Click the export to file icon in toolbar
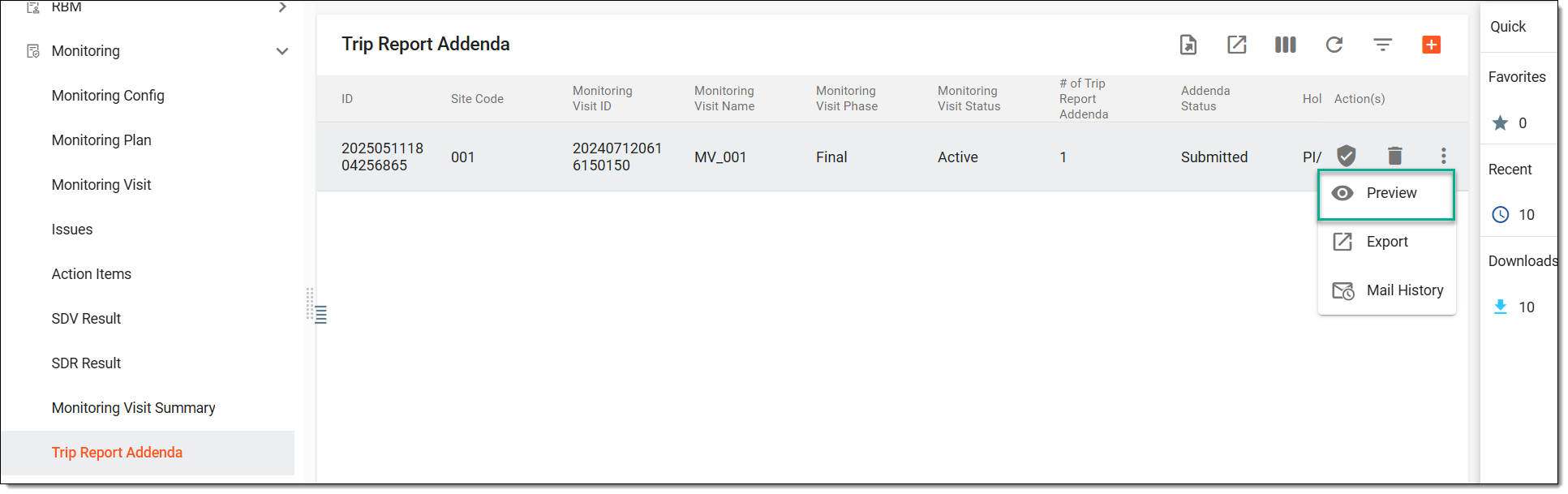The height and width of the screenshot is (494, 1568). (x=1188, y=45)
